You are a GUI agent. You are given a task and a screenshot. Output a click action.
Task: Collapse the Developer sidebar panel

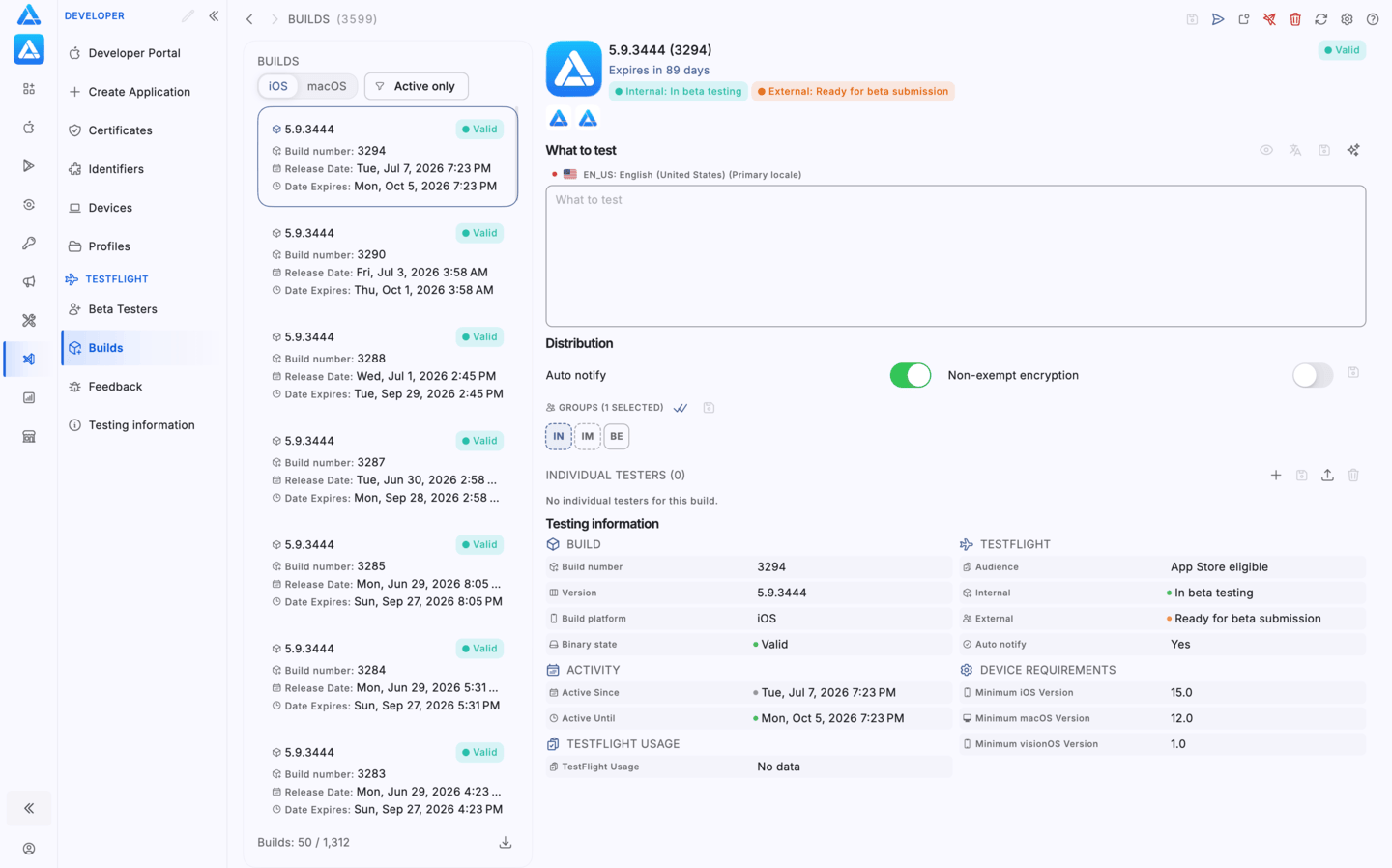pos(214,16)
